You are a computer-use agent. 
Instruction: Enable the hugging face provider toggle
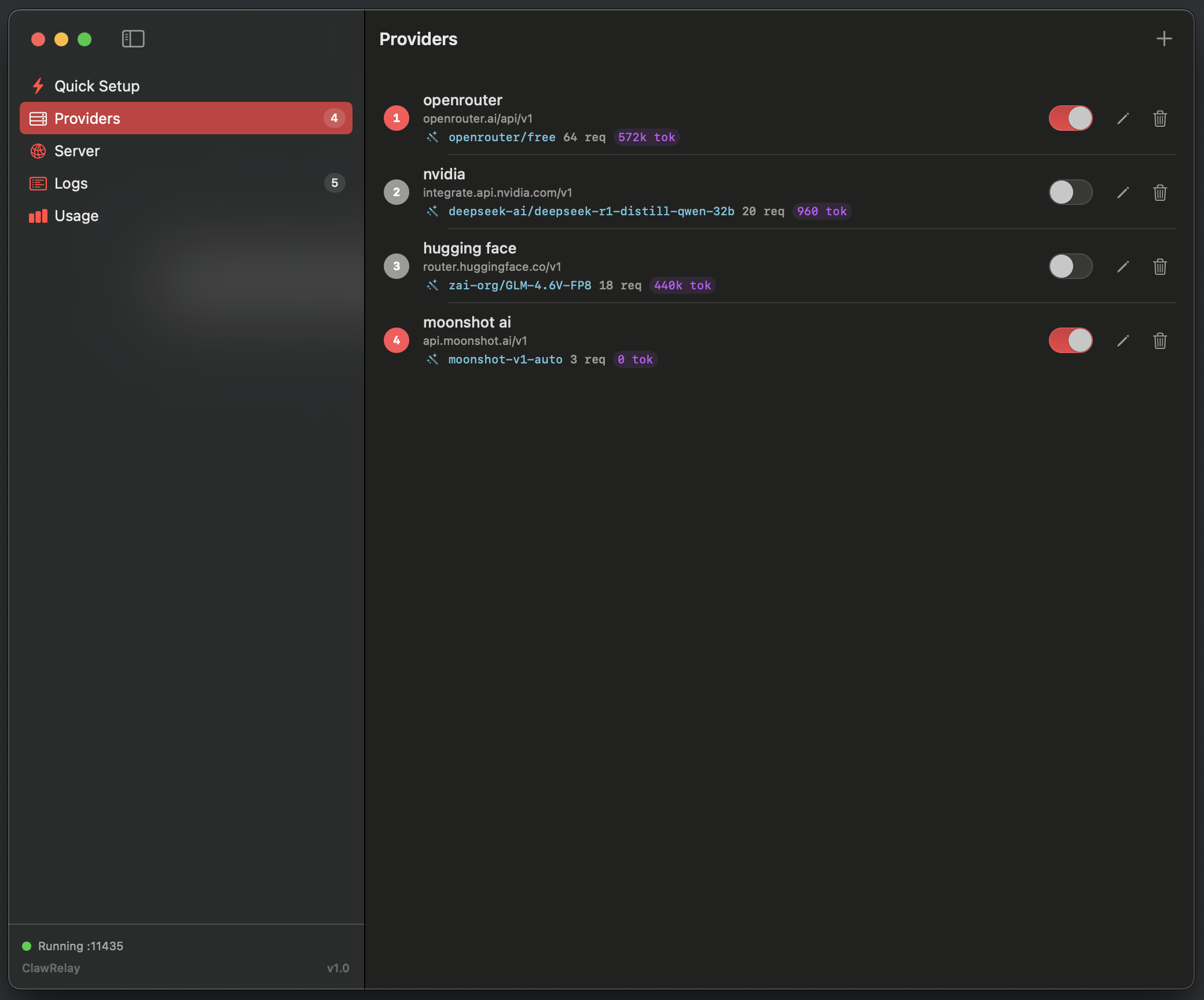pos(1070,266)
